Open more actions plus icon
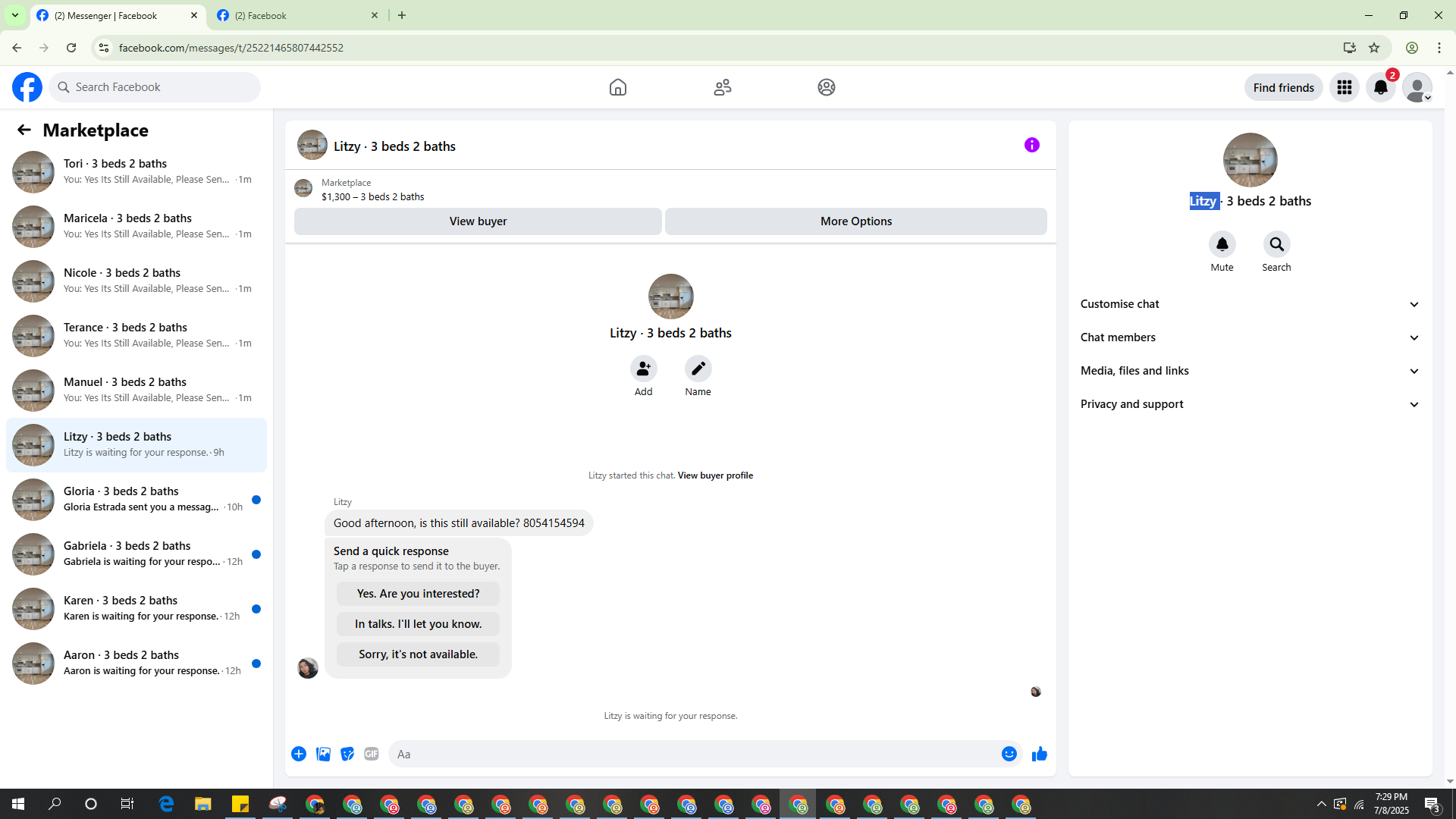The width and height of the screenshot is (1456, 819). pos(299,754)
